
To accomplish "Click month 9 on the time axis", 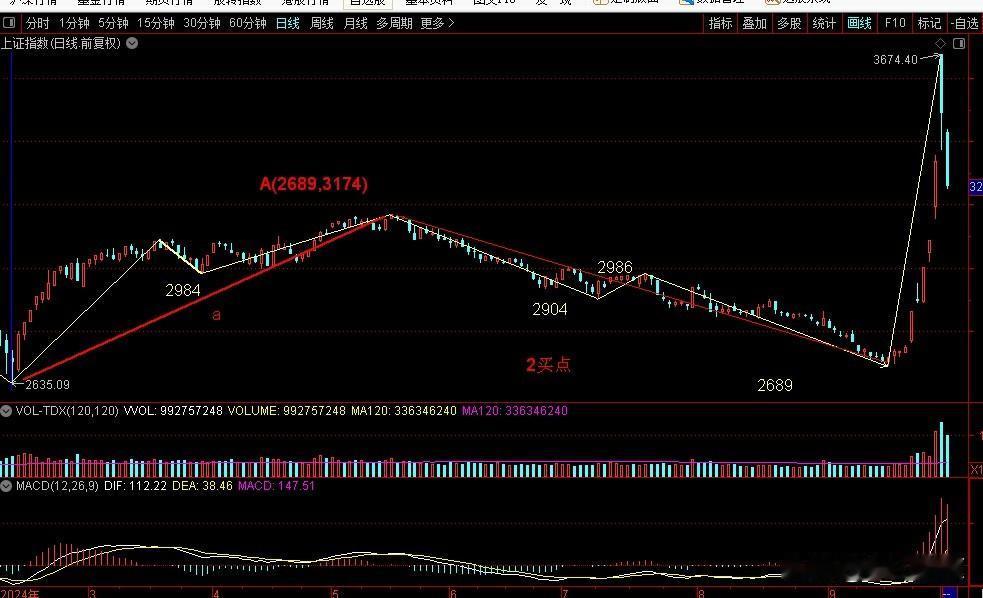I will click(832, 594).
